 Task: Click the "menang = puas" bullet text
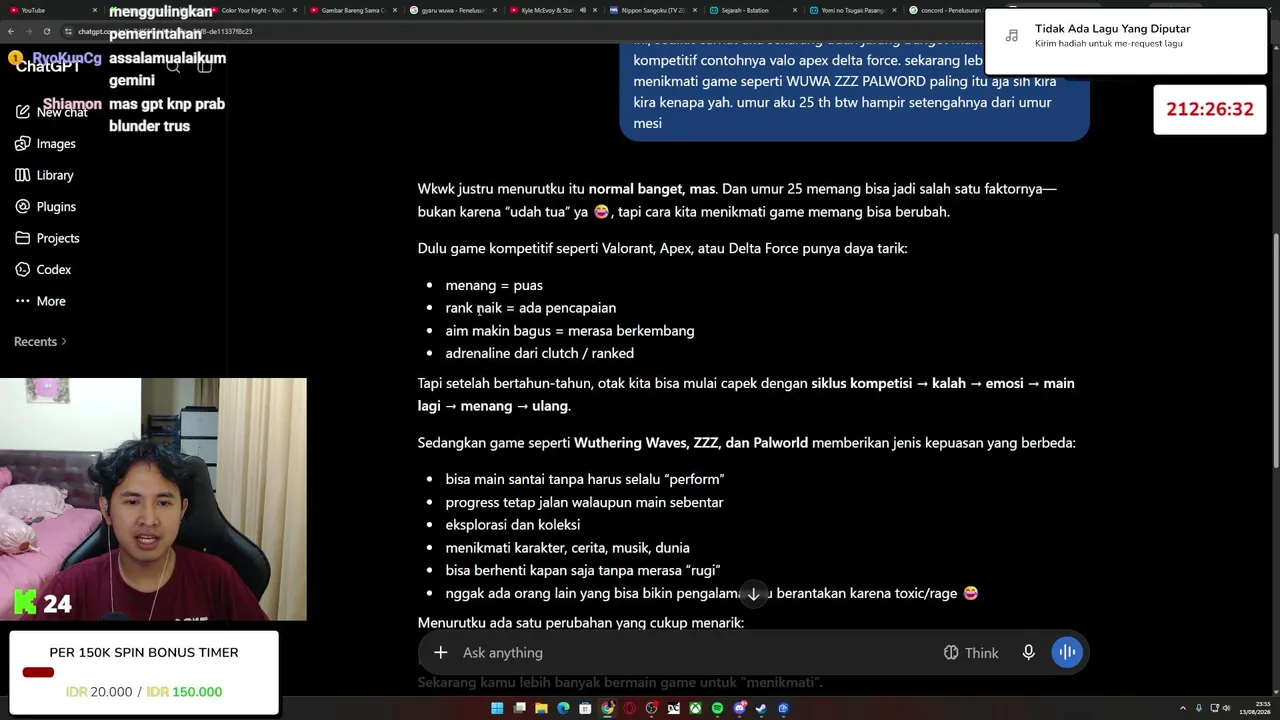pyautogui.click(x=494, y=286)
